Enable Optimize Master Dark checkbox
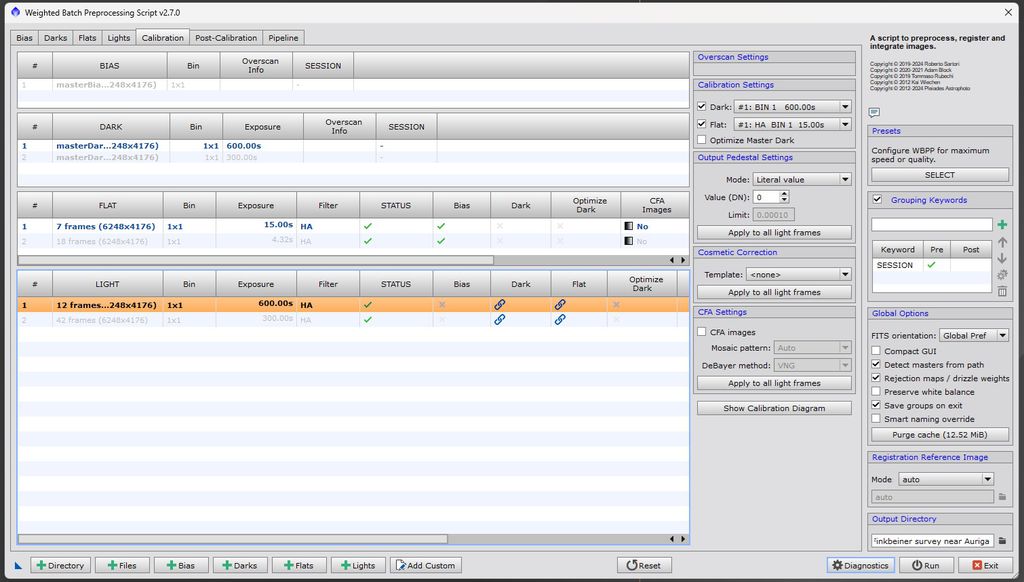Screen dimensions: 1024x582 701,140
